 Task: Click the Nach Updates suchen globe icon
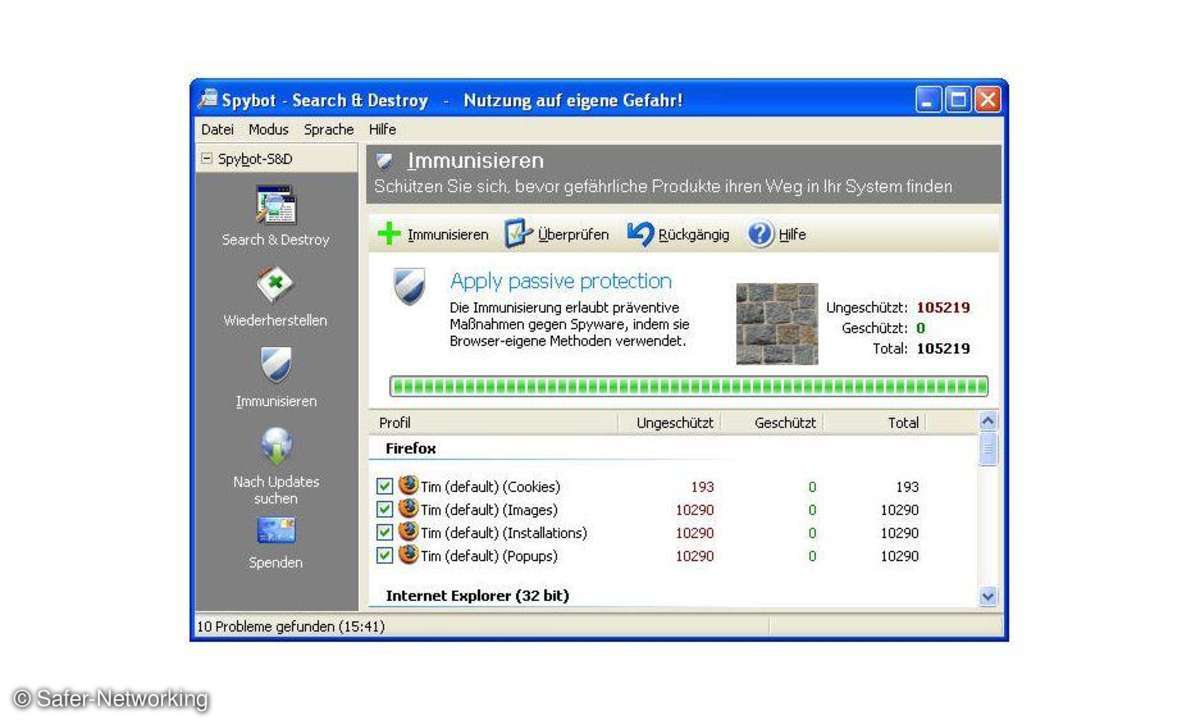276,445
